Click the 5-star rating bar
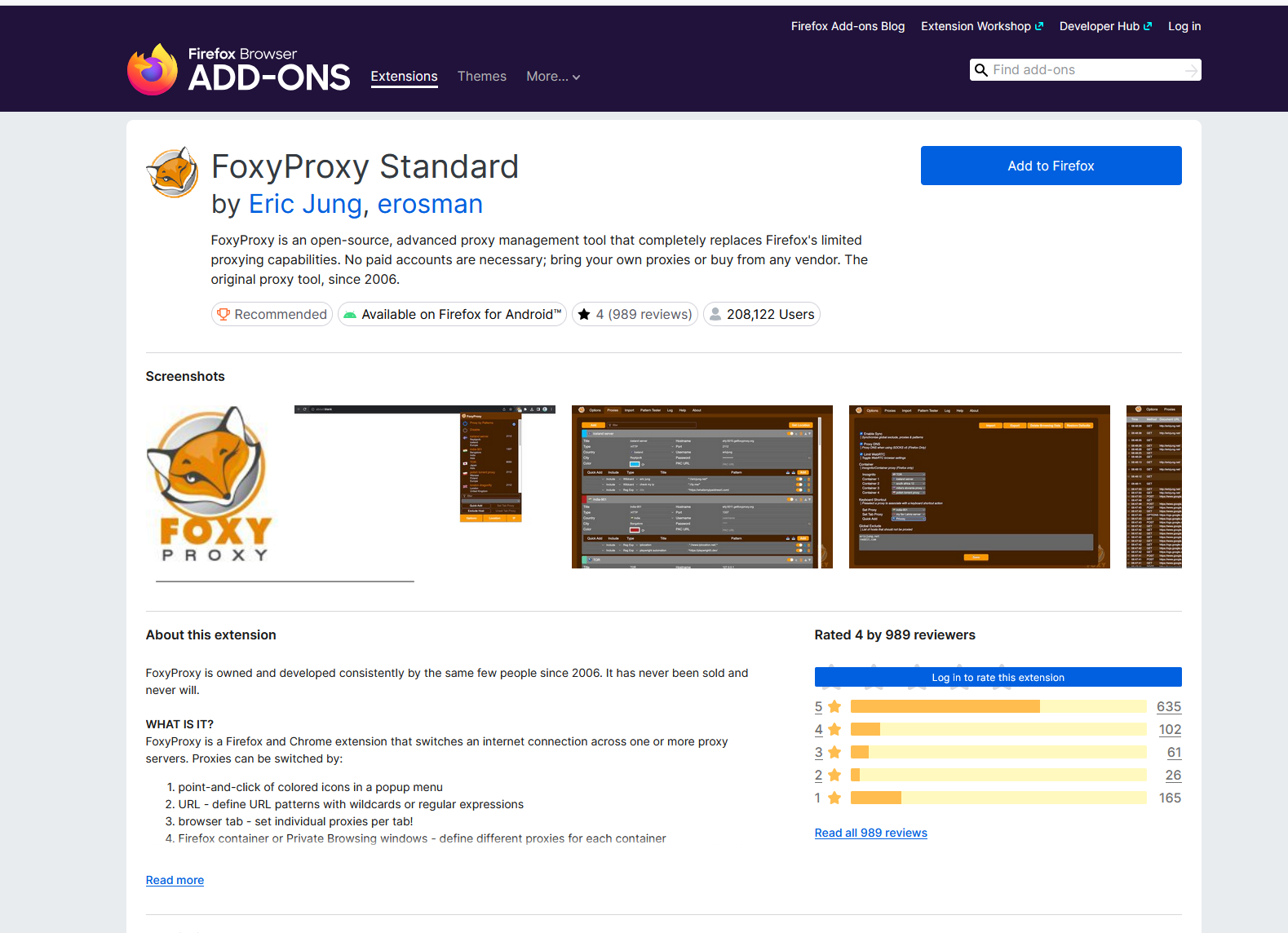The width and height of the screenshot is (1288, 933). pos(998,706)
